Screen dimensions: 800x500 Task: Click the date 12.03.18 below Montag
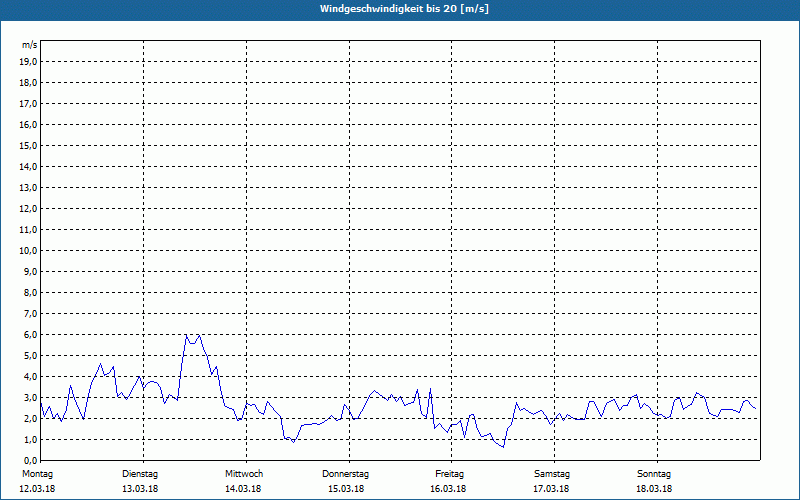[37, 489]
